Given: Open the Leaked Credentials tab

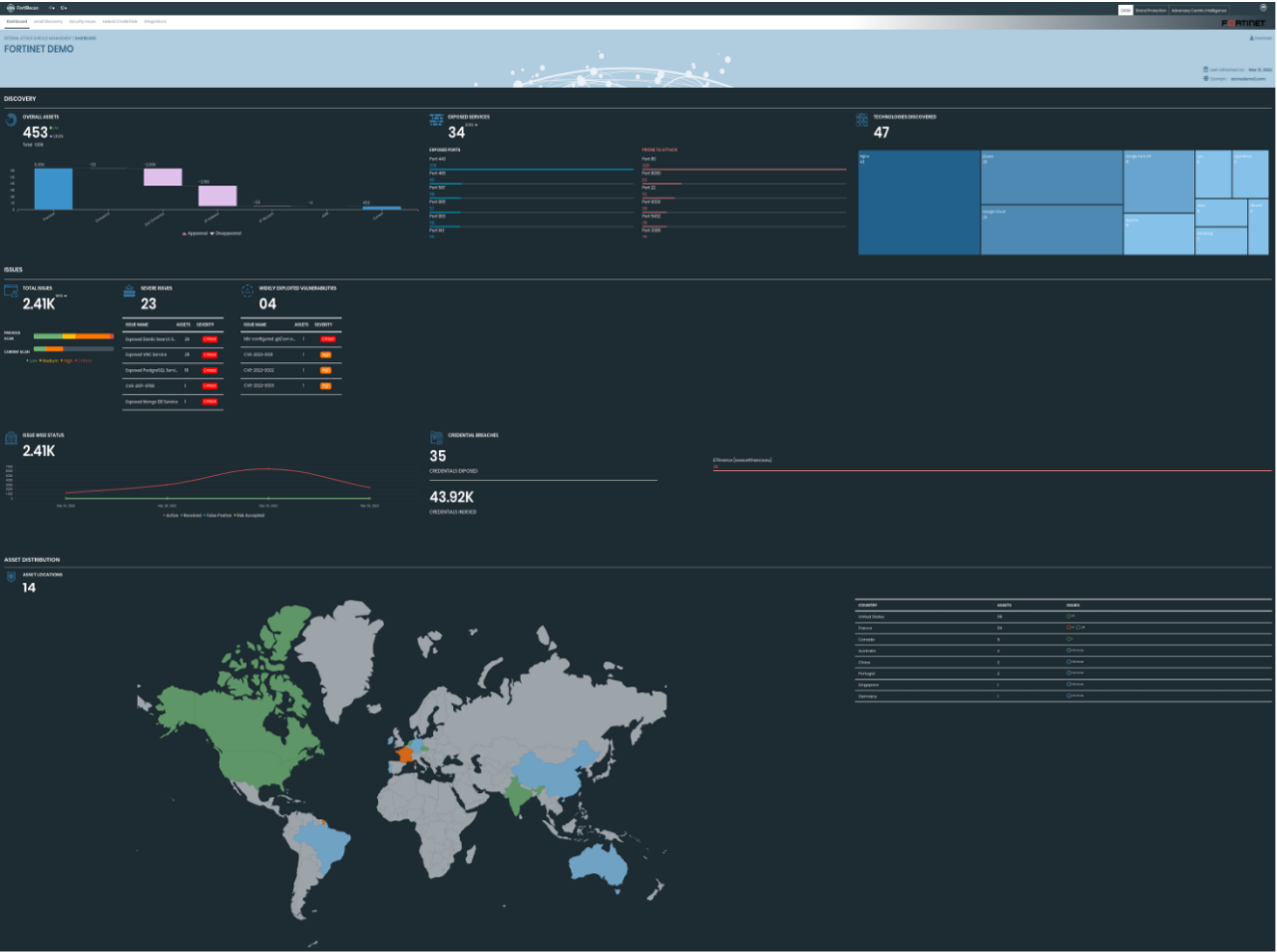Looking at the screenshot, I should point(120,21).
